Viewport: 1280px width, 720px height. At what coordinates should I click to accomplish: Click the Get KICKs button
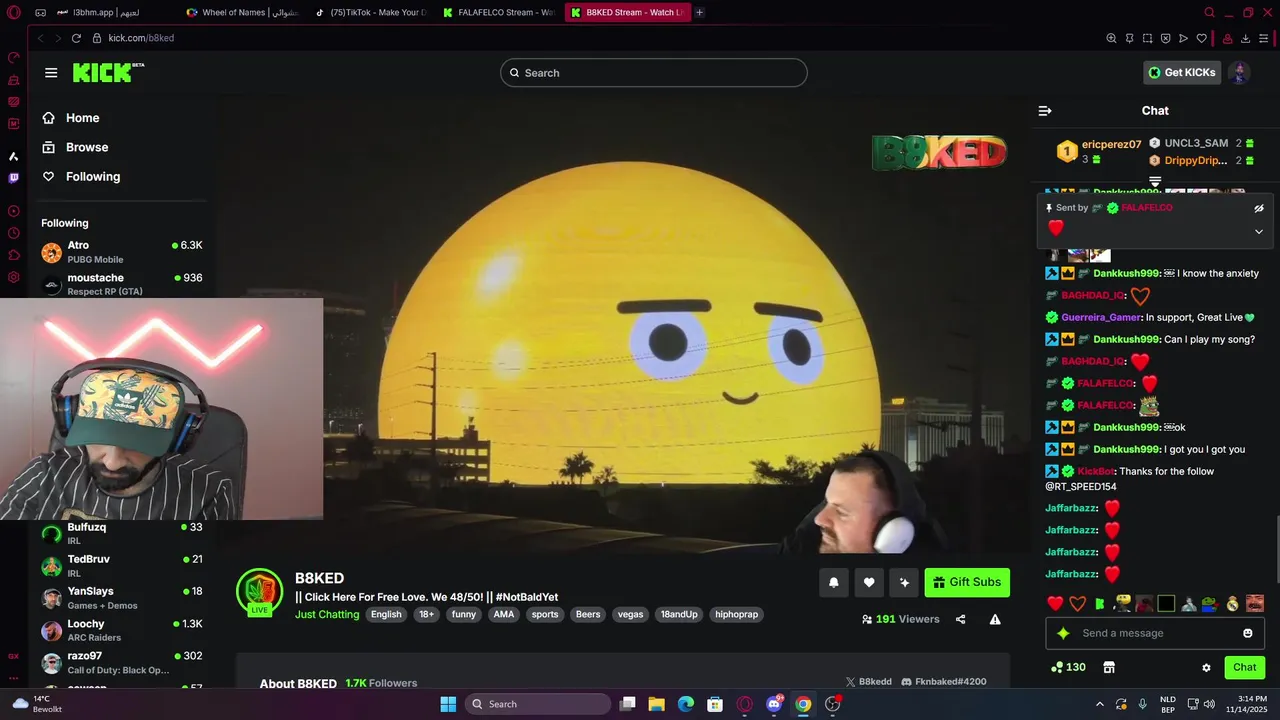pos(1182,72)
